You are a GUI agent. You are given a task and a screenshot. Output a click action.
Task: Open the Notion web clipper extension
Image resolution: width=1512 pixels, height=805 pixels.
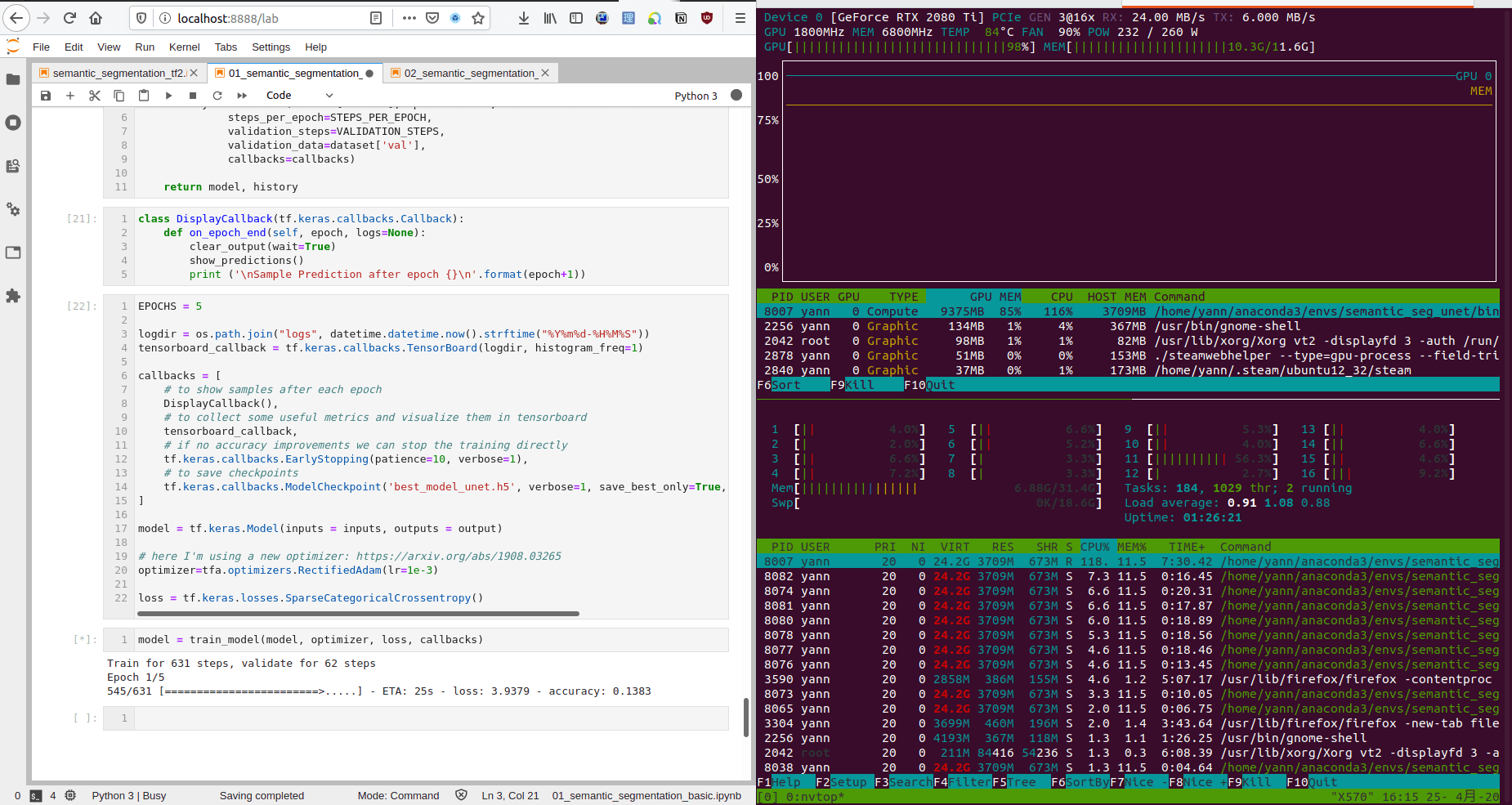(x=681, y=18)
